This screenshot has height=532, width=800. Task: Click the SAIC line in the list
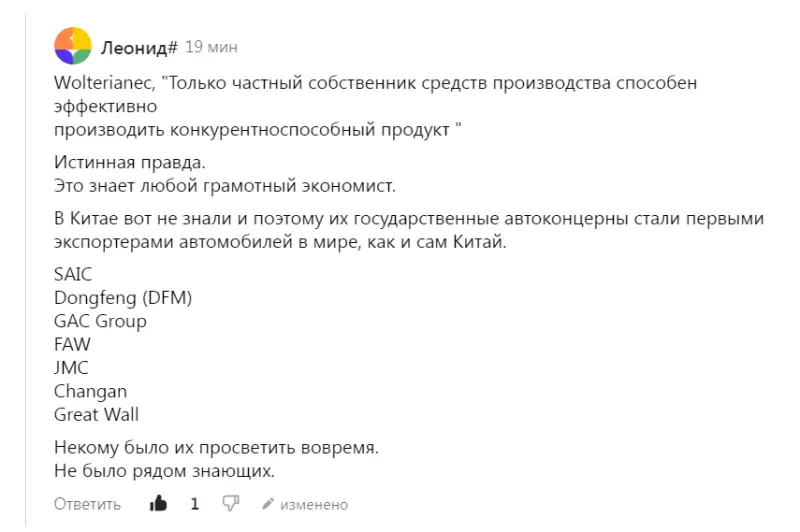point(73,275)
